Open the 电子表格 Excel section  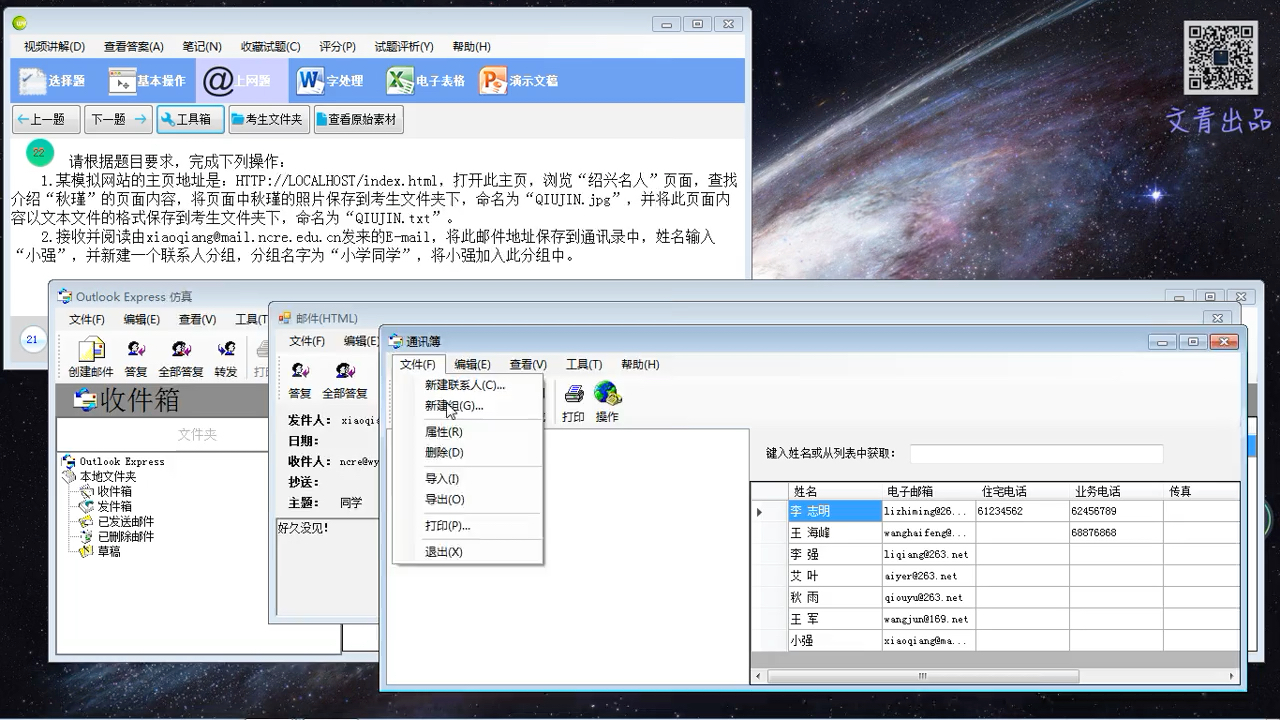426,81
